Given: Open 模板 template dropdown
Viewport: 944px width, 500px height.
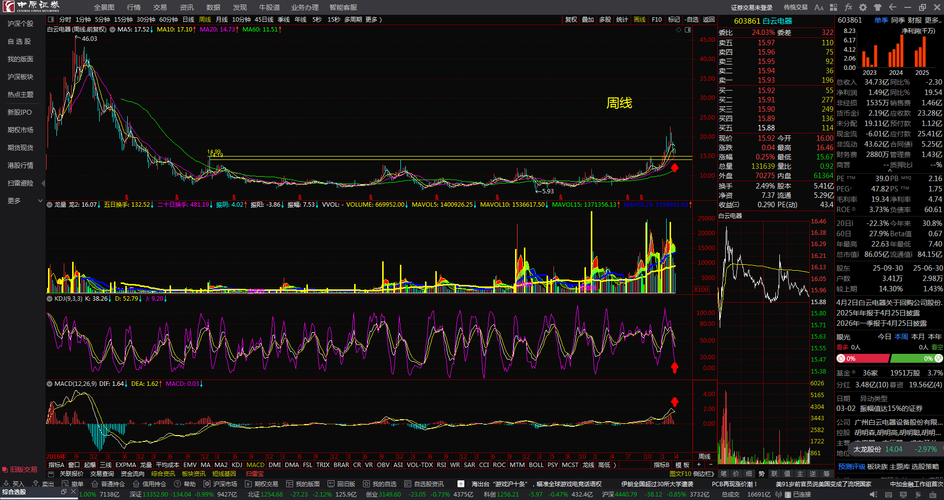Looking at the screenshot, I should [x=682, y=465].
